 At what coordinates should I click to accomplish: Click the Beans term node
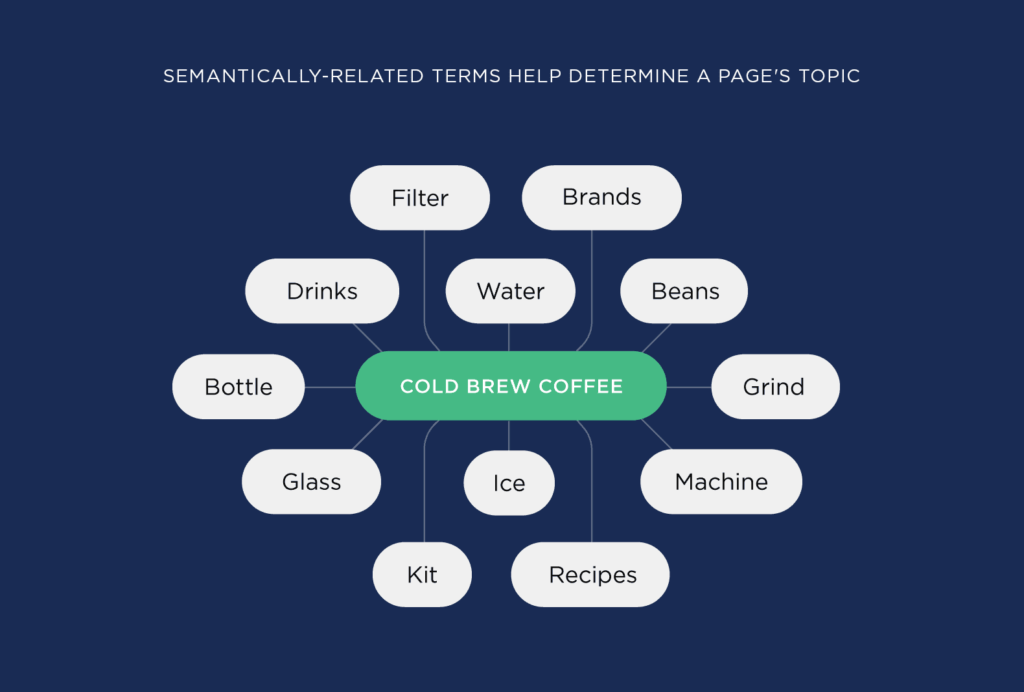click(x=685, y=291)
